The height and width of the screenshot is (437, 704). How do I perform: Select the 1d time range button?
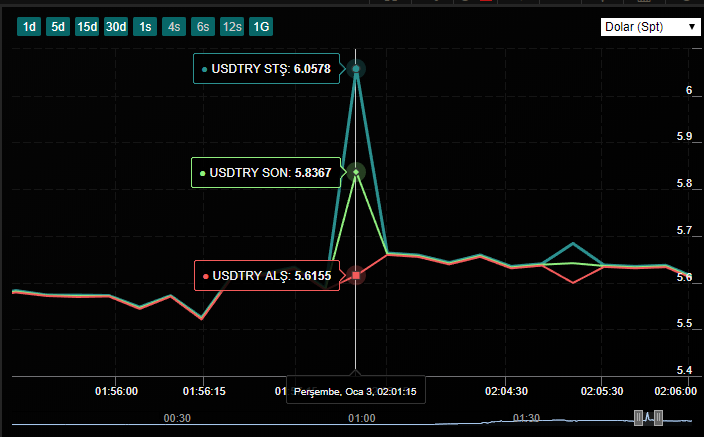click(29, 27)
